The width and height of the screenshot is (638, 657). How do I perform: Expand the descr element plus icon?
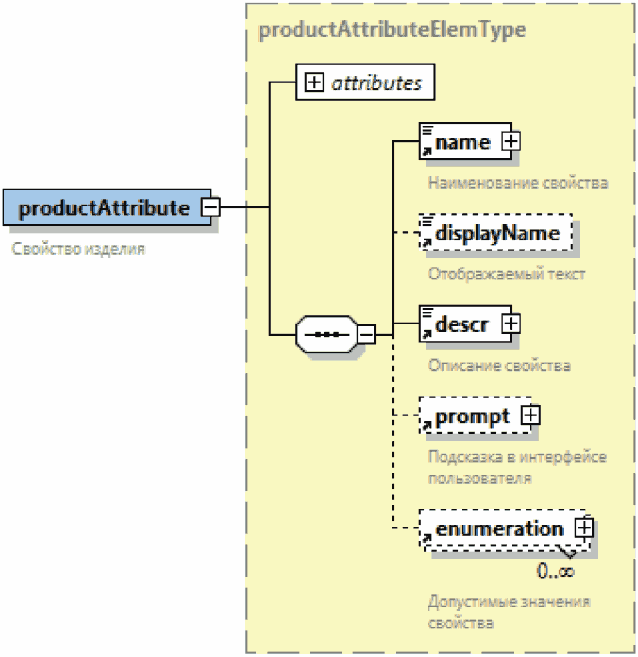coord(510,324)
